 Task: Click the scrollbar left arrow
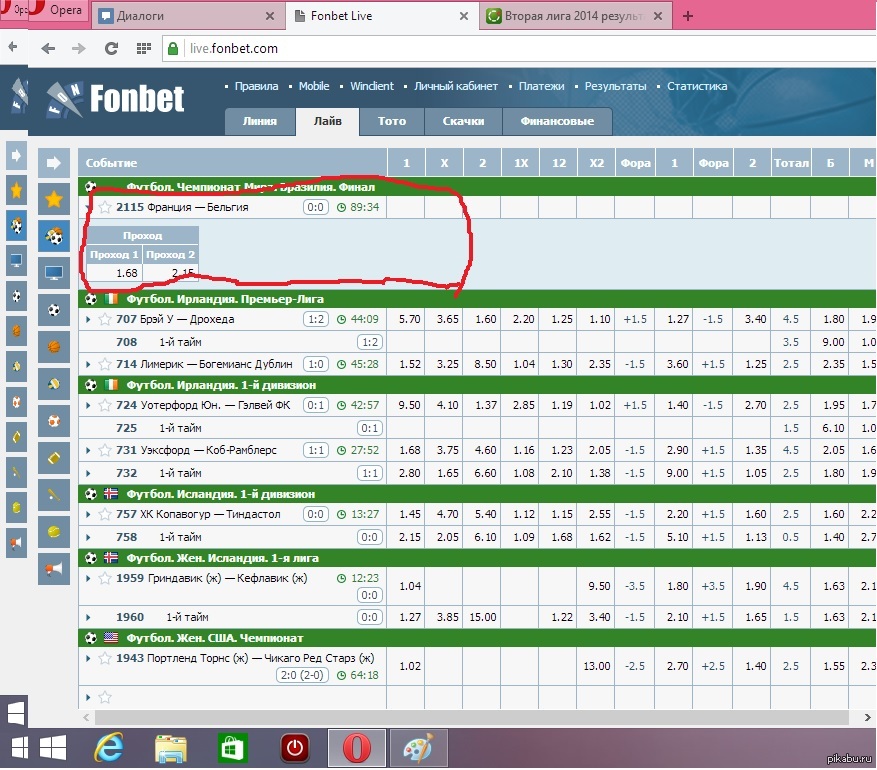[86, 717]
